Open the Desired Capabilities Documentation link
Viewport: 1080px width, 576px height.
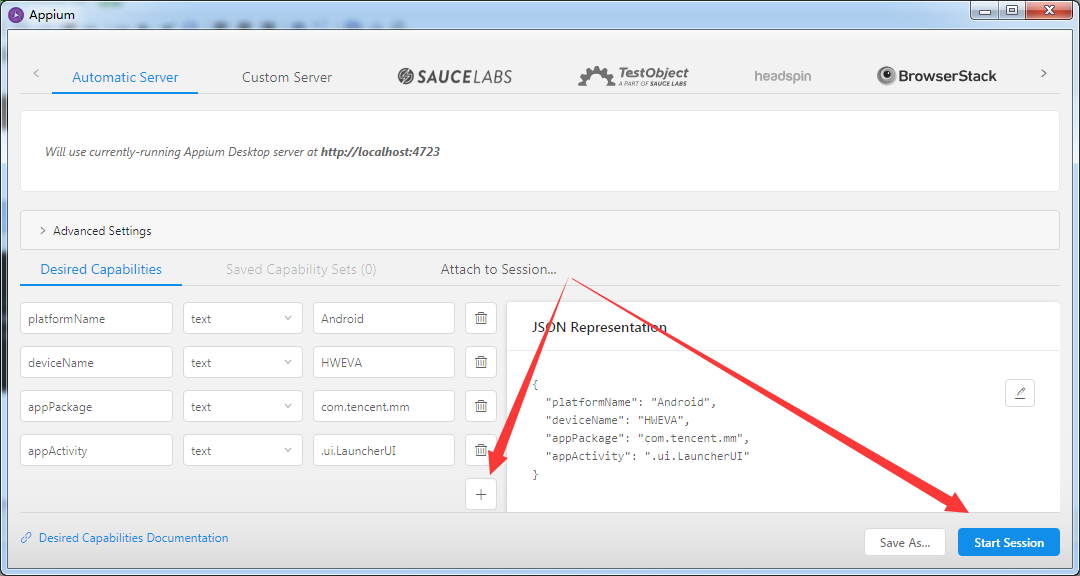(133, 538)
